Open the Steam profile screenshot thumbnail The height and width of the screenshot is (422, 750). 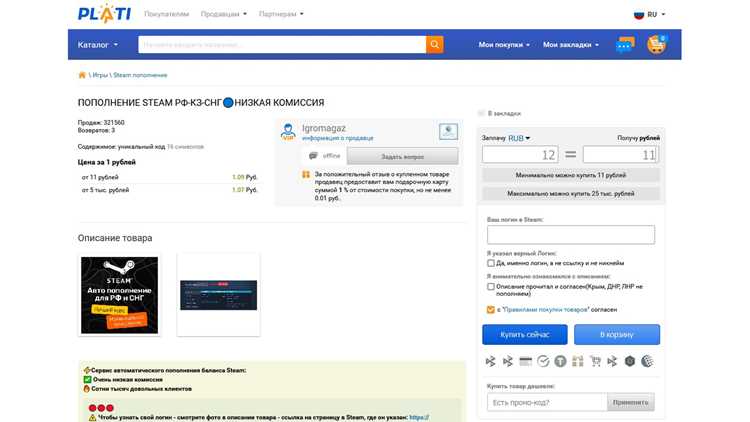(x=219, y=295)
